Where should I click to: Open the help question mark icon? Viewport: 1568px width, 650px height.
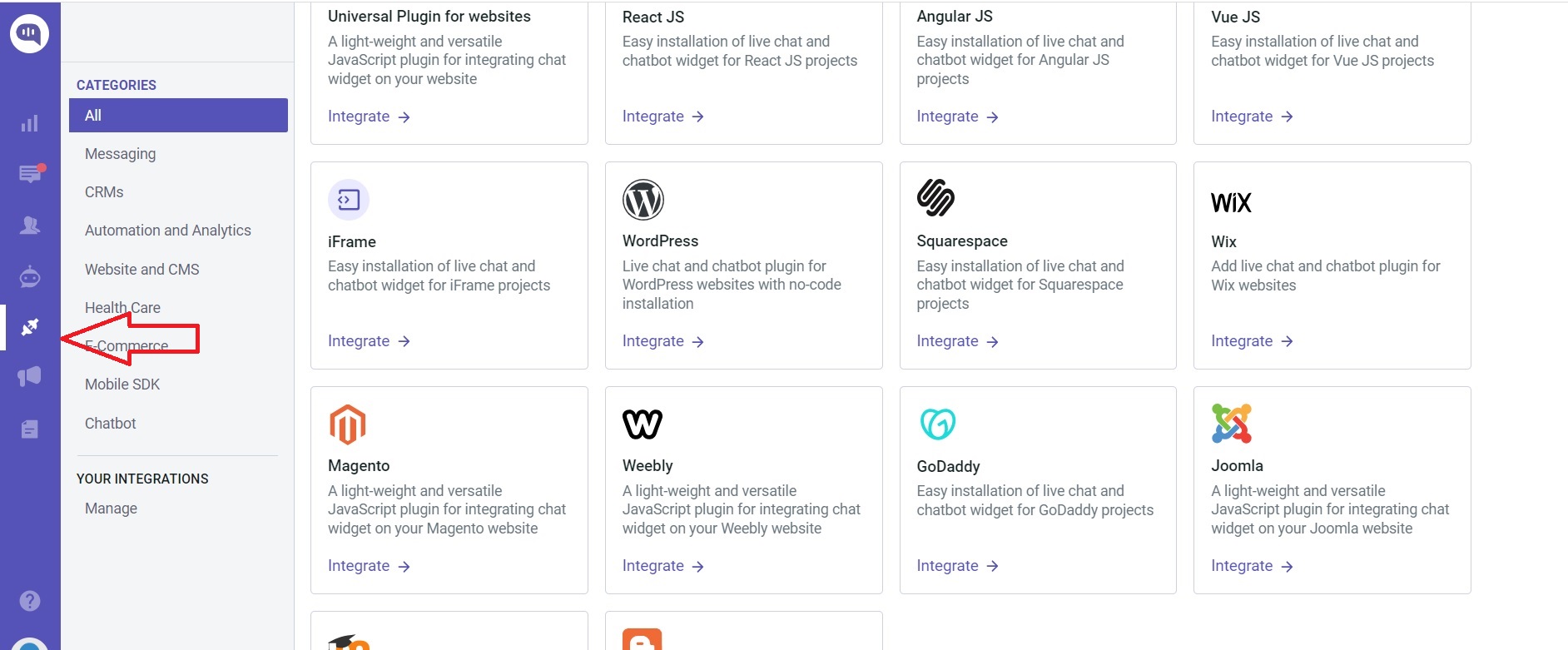(x=30, y=601)
